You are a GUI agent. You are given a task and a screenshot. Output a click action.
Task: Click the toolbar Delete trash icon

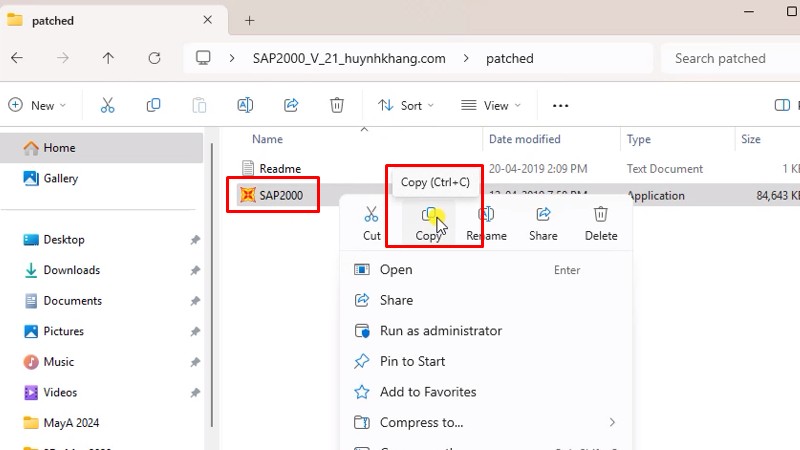coord(337,105)
